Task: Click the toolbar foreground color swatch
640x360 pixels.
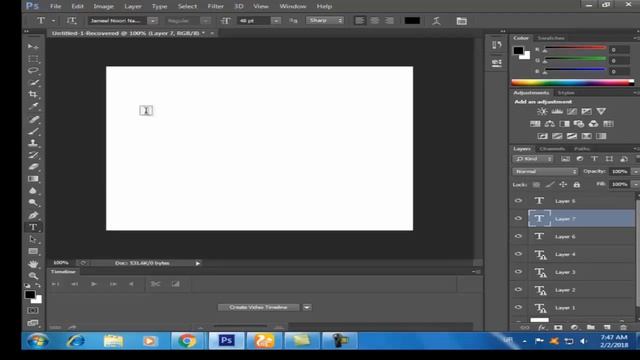Action: point(30,295)
